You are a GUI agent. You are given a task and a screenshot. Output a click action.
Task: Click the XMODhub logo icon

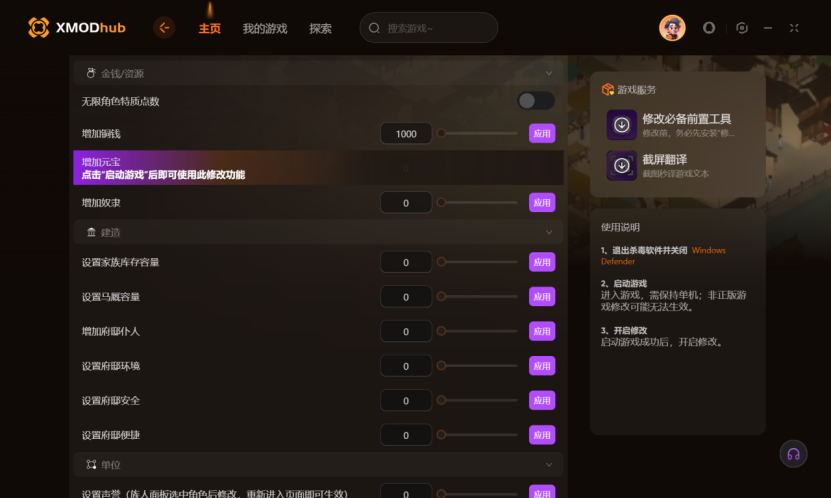pos(38,28)
